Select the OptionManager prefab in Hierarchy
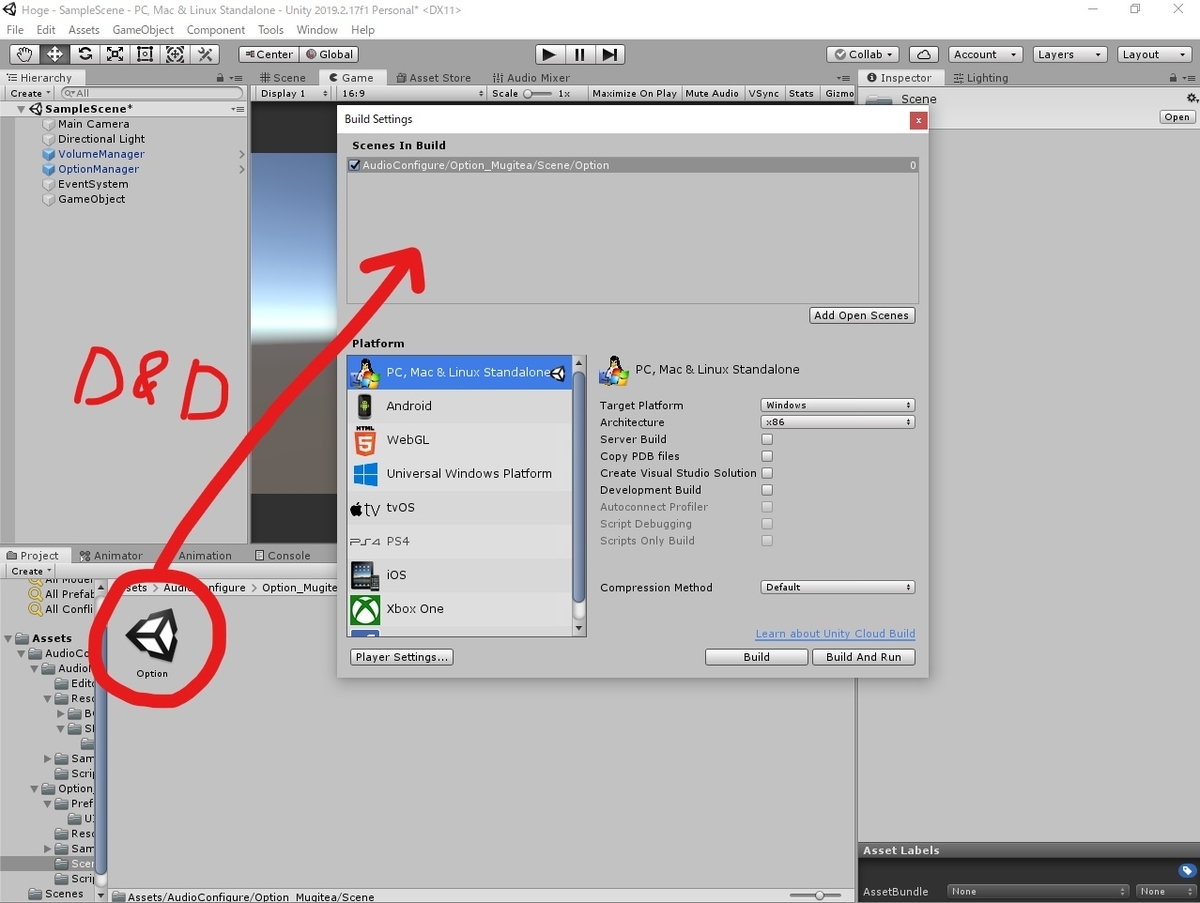Image resolution: width=1200 pixels, height=903 pixels. click(x=98, y=169)
